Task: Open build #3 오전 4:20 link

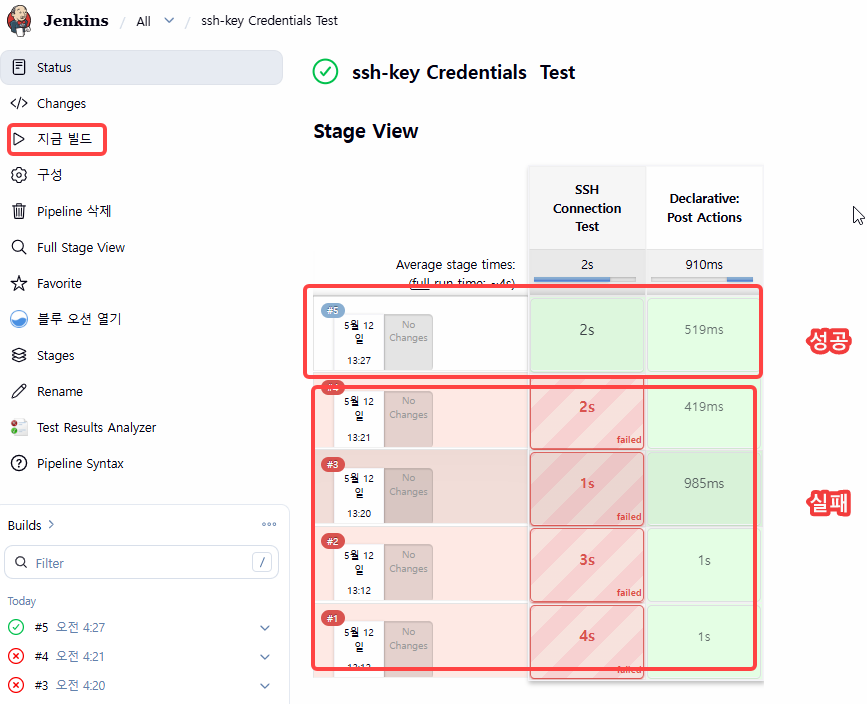Action: 70,686
